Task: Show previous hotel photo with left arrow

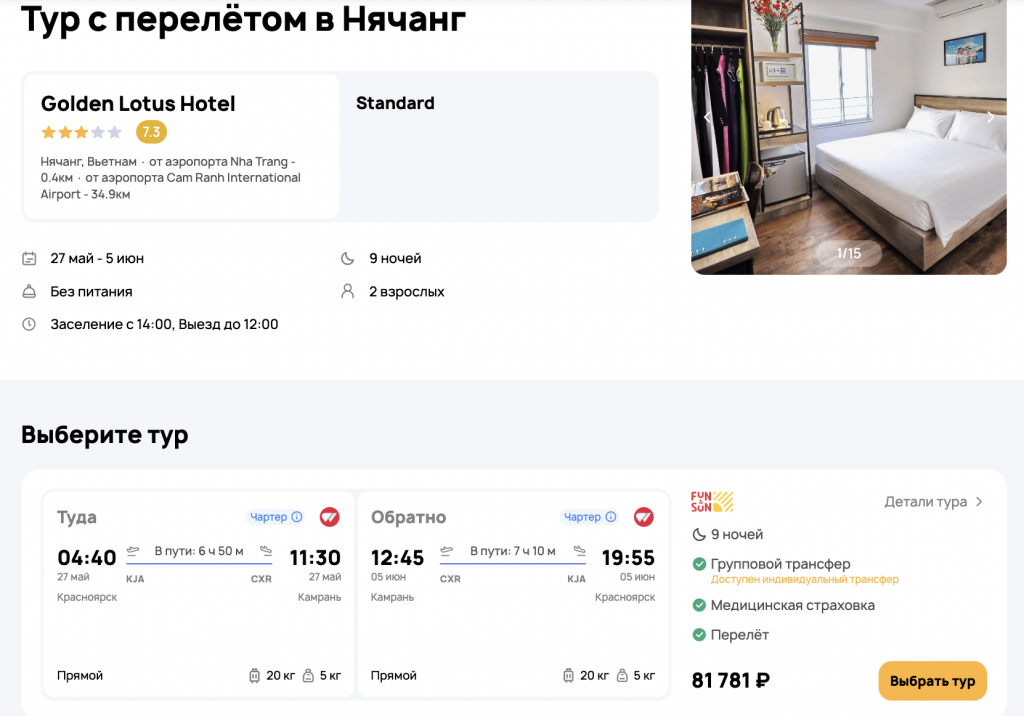Action: [x=707, y=118]
